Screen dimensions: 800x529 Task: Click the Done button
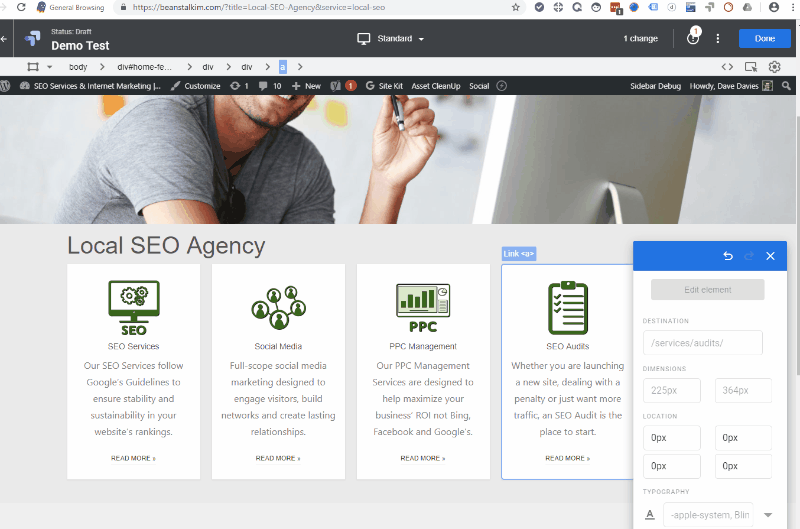(x=765, y=39)
